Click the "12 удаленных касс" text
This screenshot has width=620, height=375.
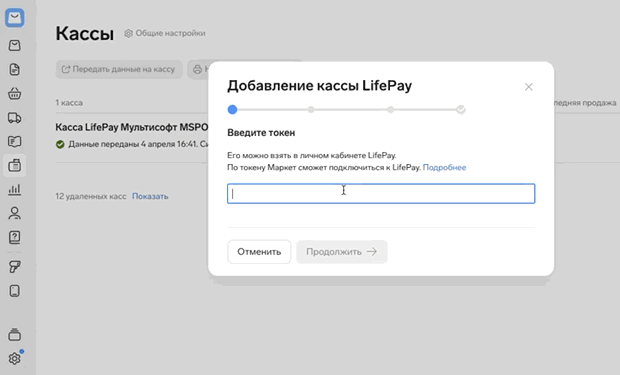[91, 196]
